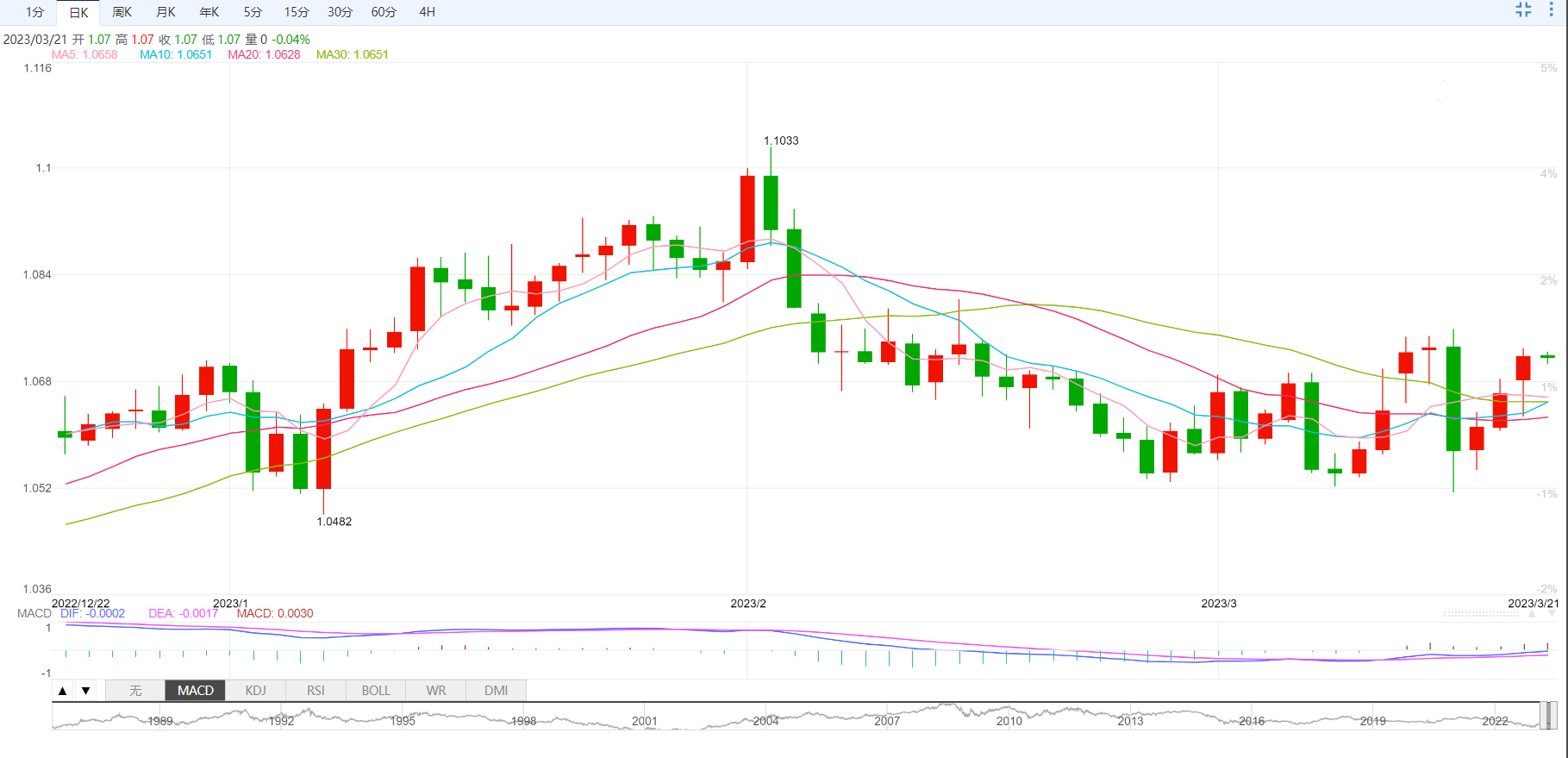Click the dotted drag handle above MACD panel
The width and height of the screenshot is (1568, 758).
1481,614
